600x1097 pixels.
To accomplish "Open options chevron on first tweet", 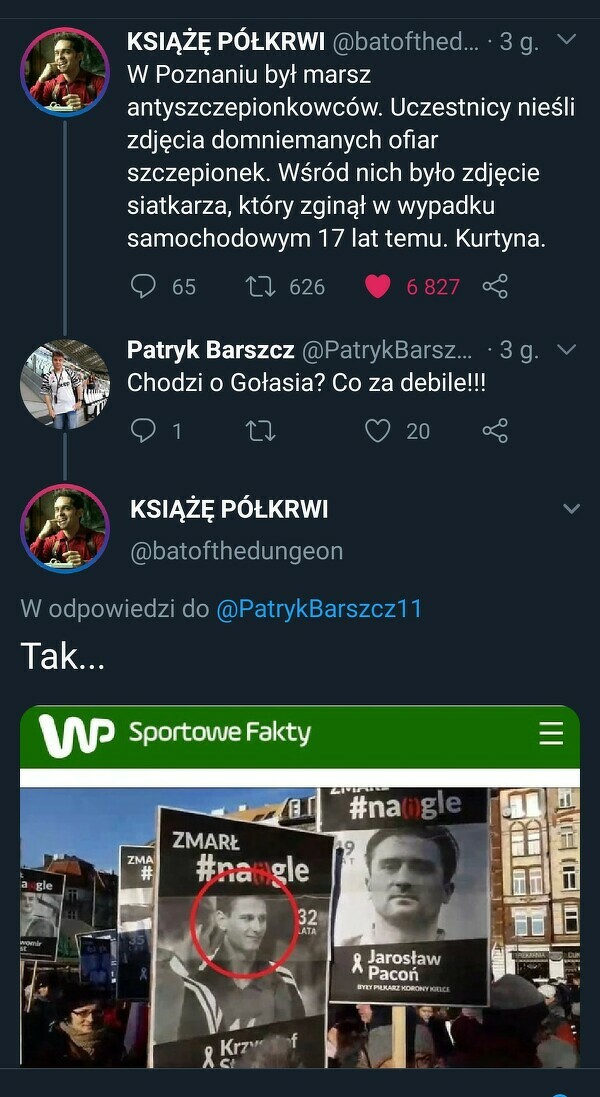I will point(566,40).
